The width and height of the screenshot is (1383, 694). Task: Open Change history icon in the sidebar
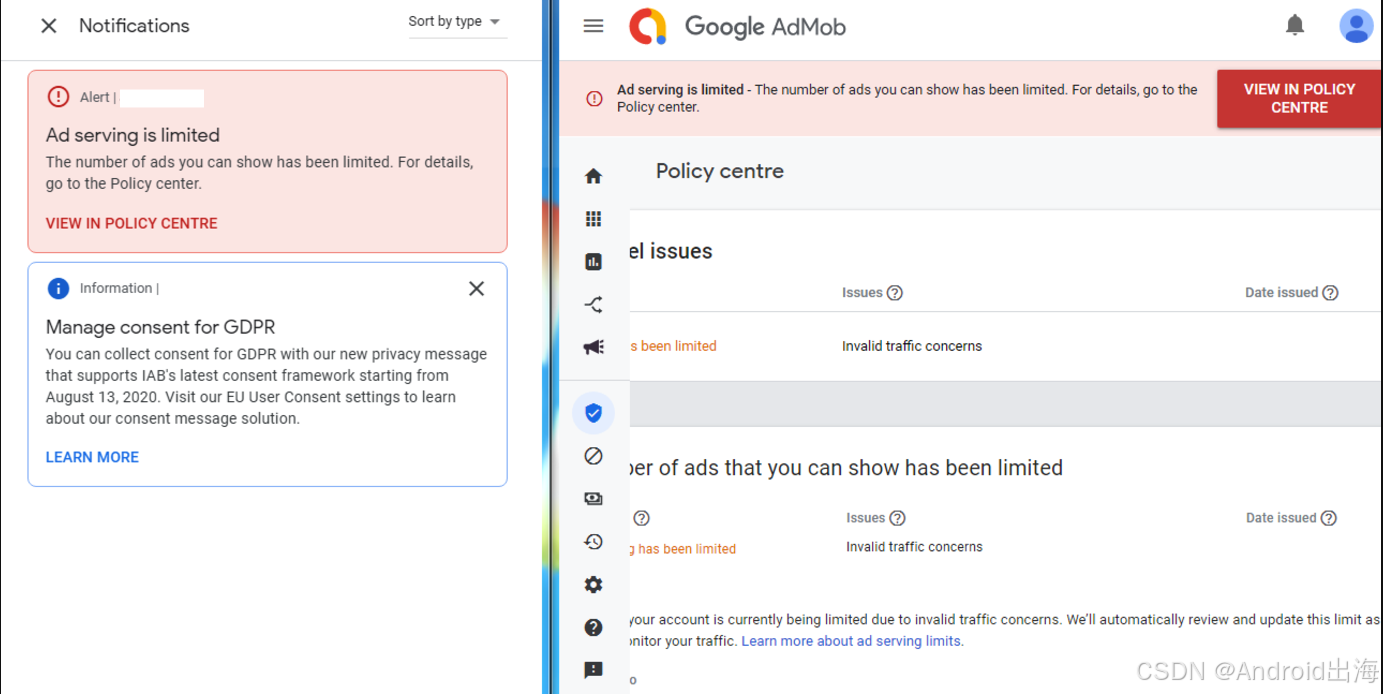click(593, 541)
